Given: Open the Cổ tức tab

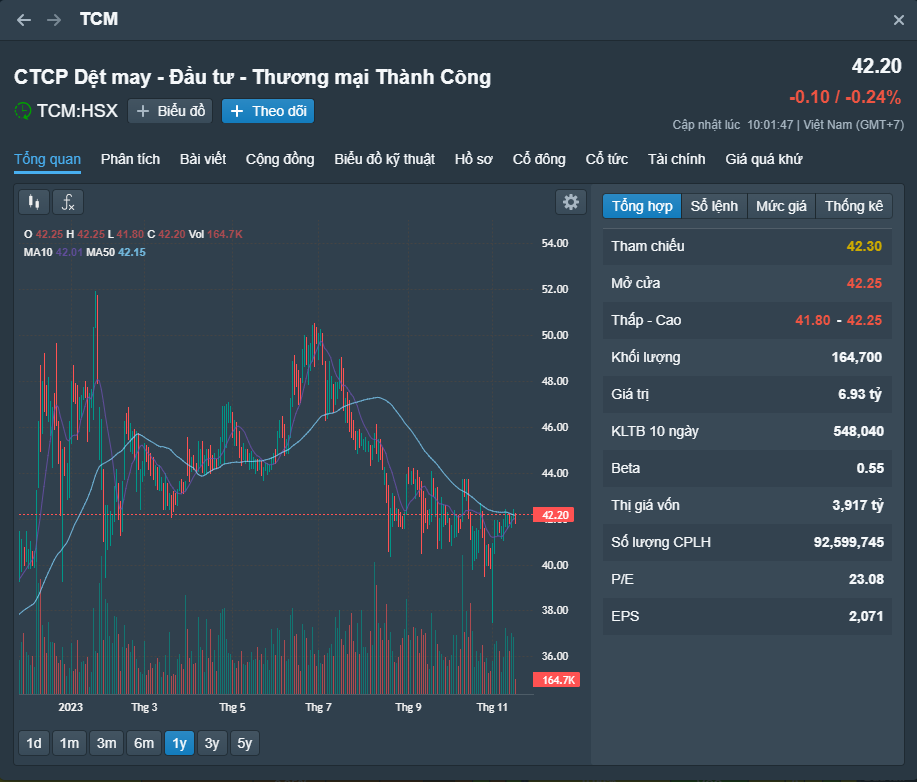Looking at the screenshot, I should coord(606,159).
